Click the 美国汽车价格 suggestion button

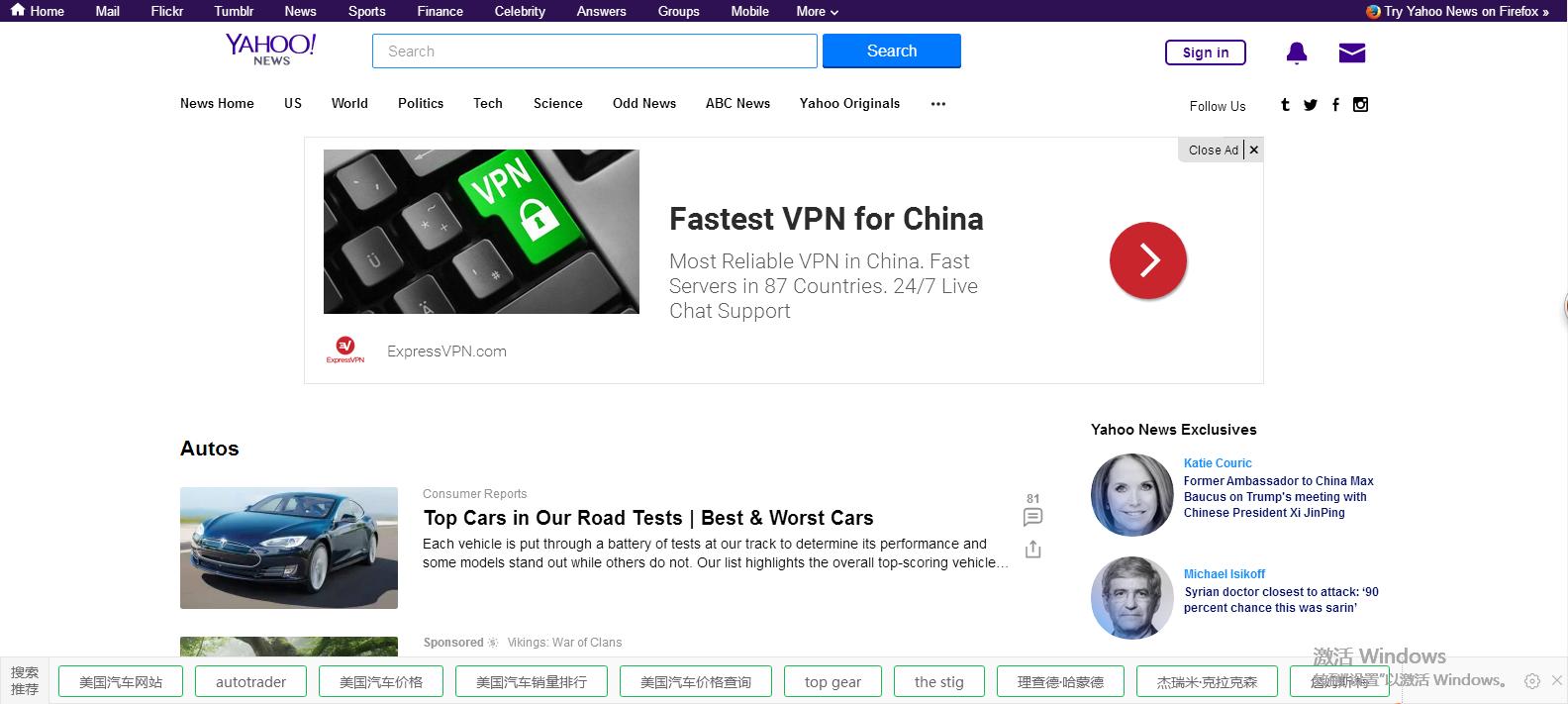[380, 681]
